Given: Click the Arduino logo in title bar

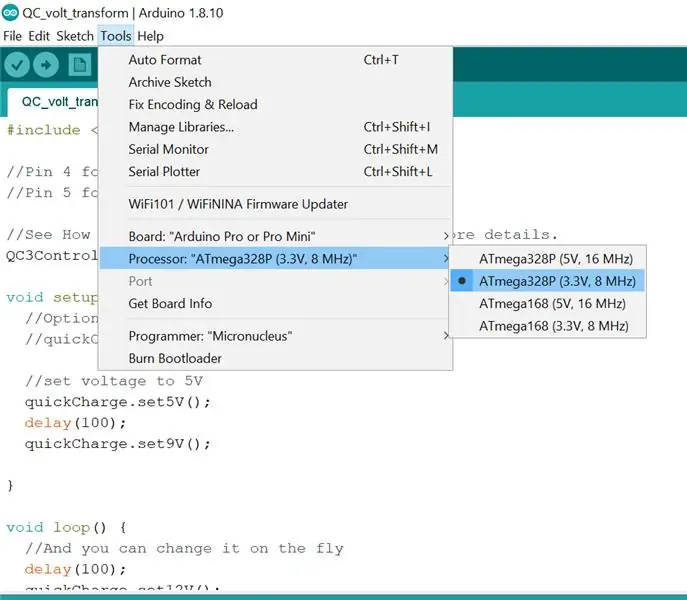Looking at the screenshot, I should [x=10, y=13].
